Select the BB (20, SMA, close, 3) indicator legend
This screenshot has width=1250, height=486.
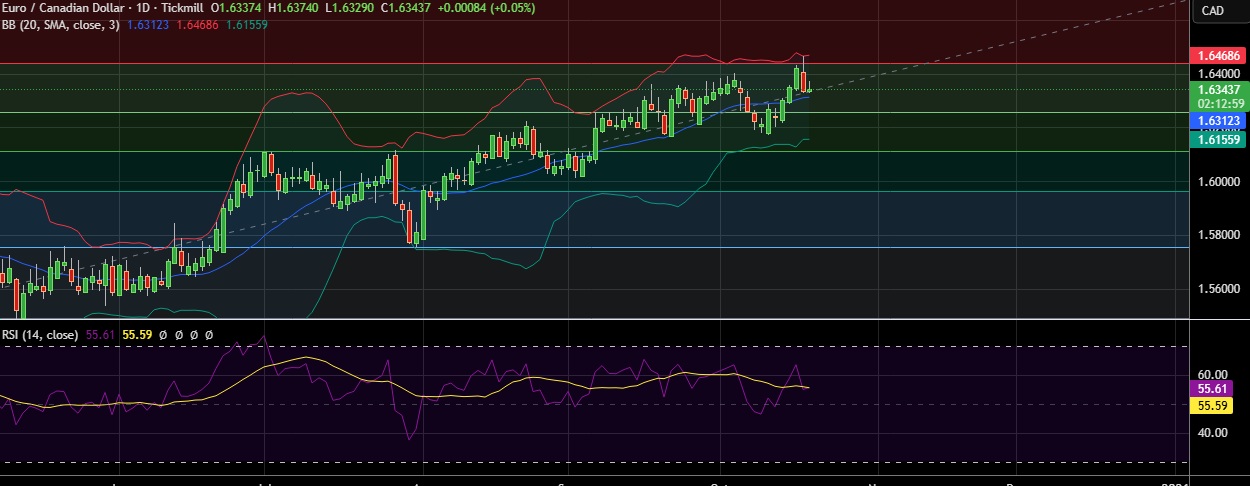tap(60, 23)
